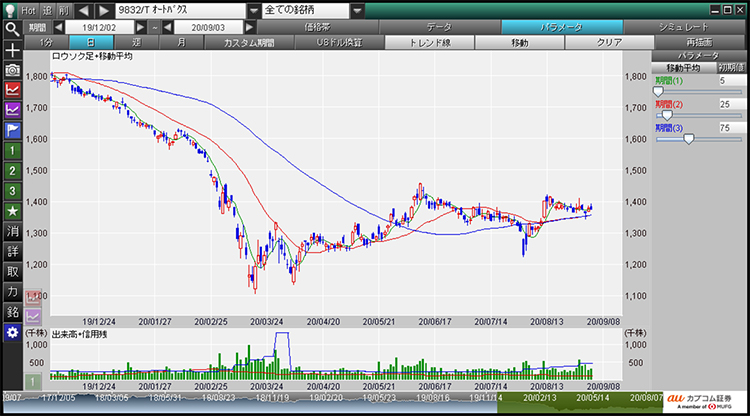
Task: Click the start date field 19/12/02
Action: click(99, 27)
